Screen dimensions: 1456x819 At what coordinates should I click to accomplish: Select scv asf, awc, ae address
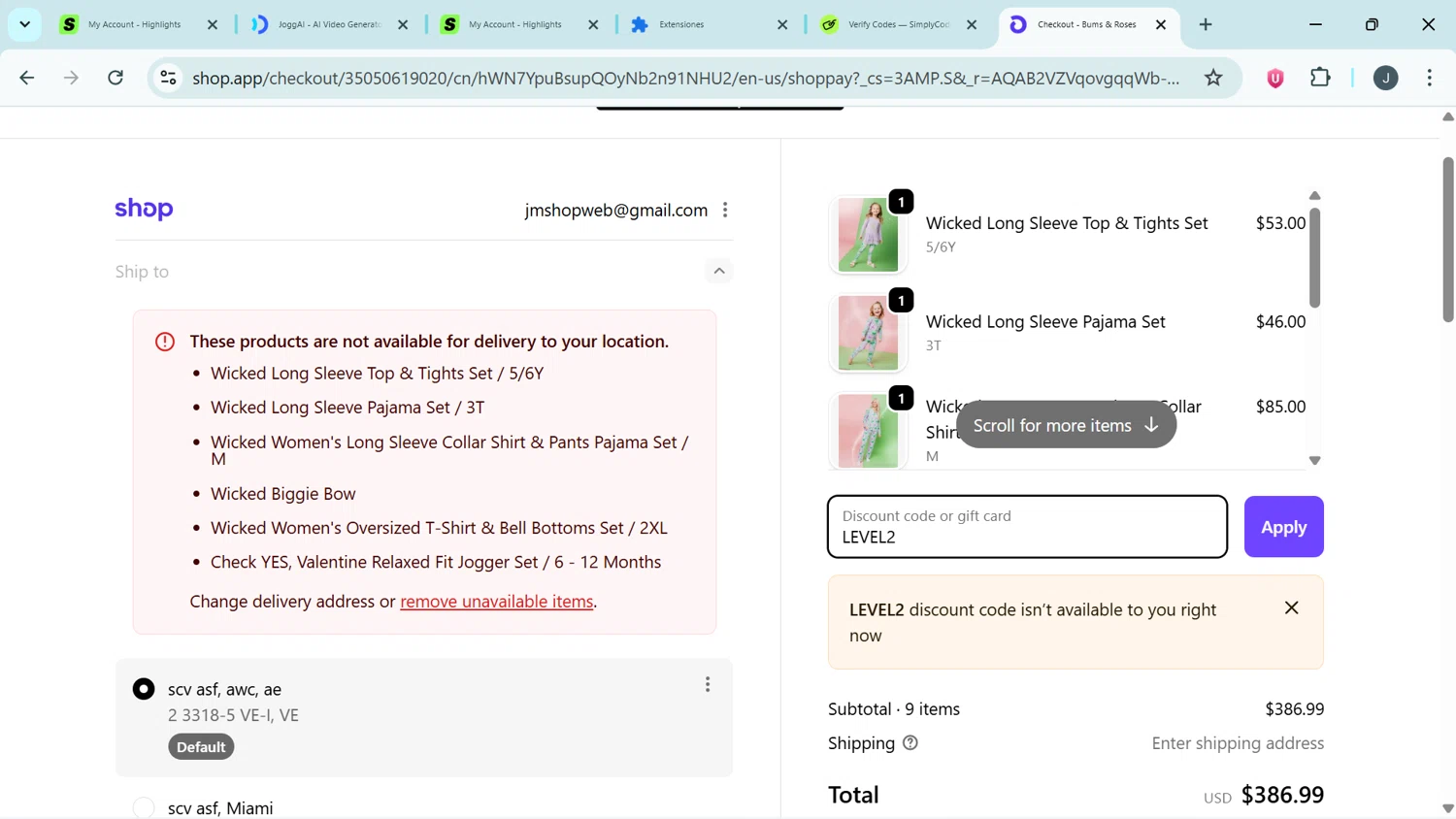(x=144, y=689)
